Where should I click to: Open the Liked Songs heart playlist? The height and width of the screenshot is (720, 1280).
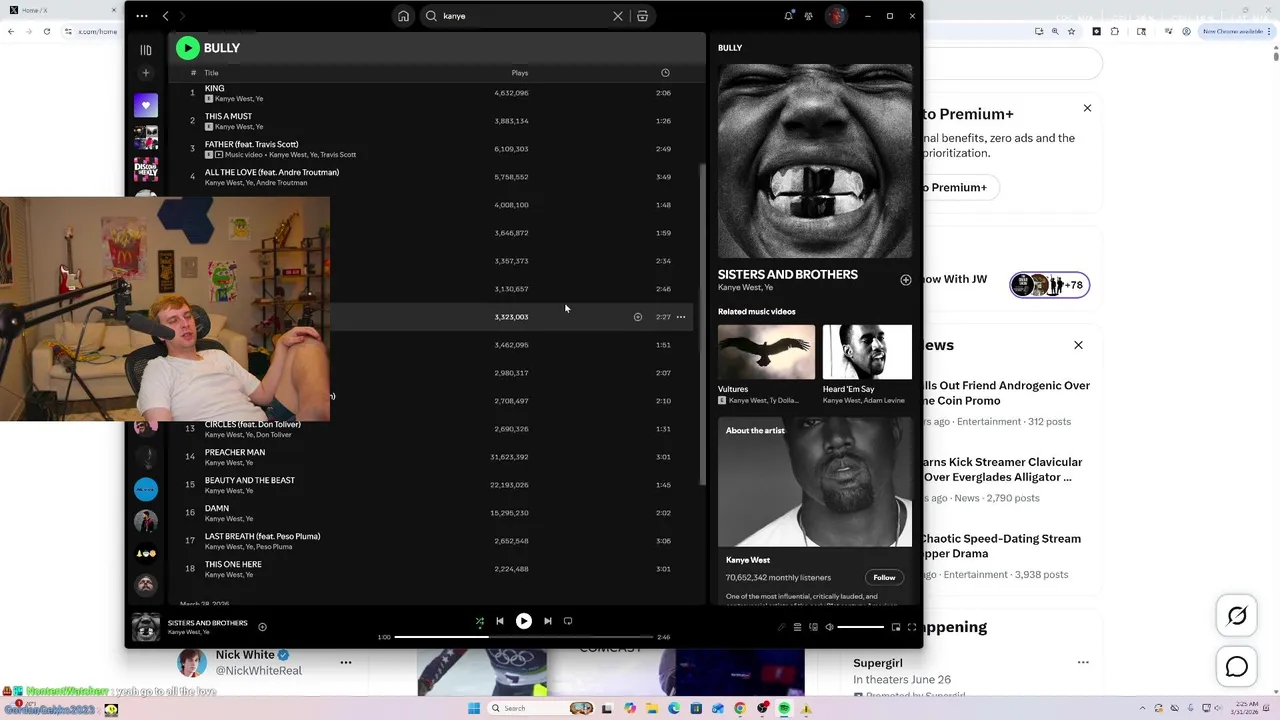click(x=146, y=105)
